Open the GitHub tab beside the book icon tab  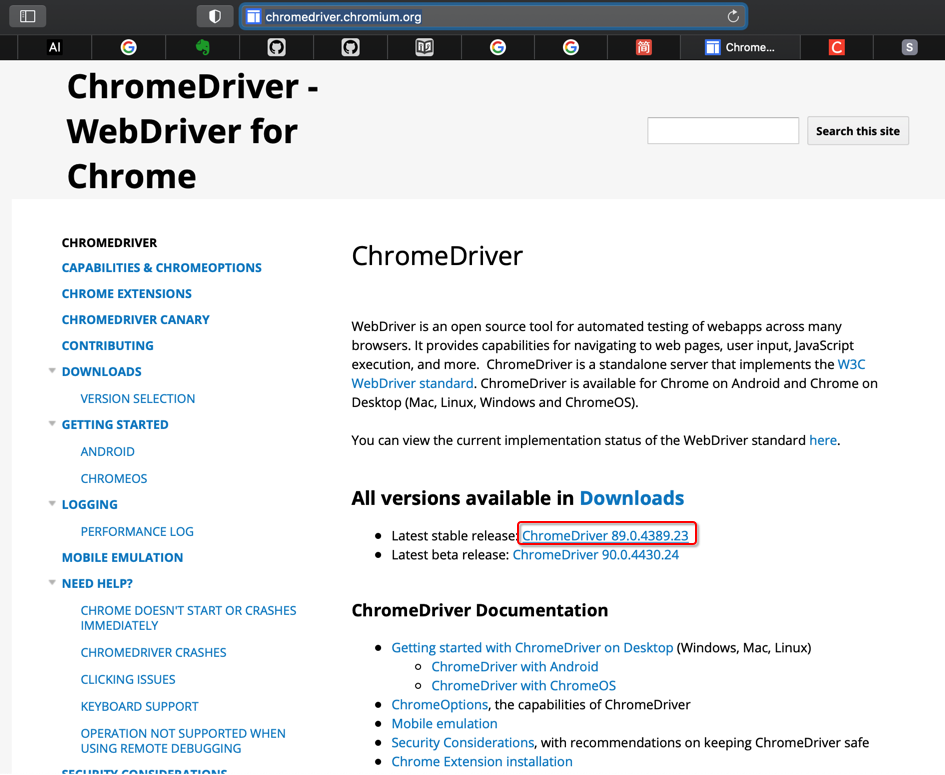(x=351, y=47)
